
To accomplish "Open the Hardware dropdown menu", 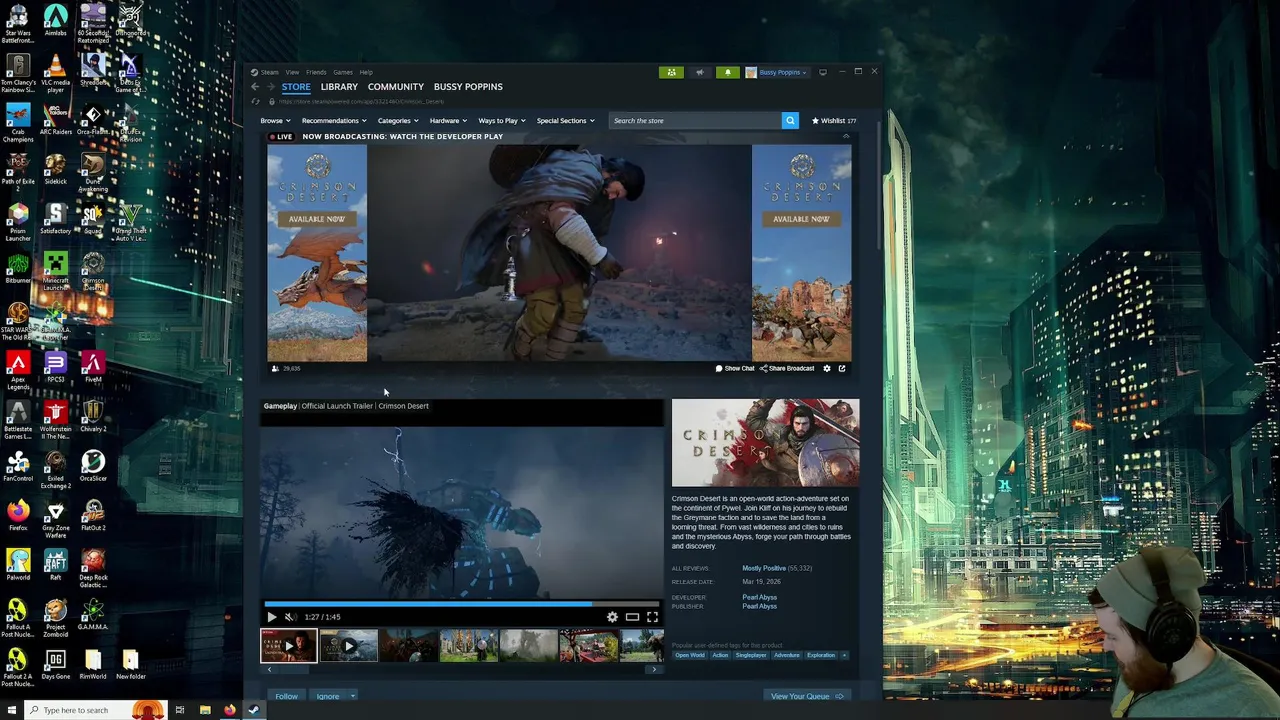I will [x=448, y=121].
